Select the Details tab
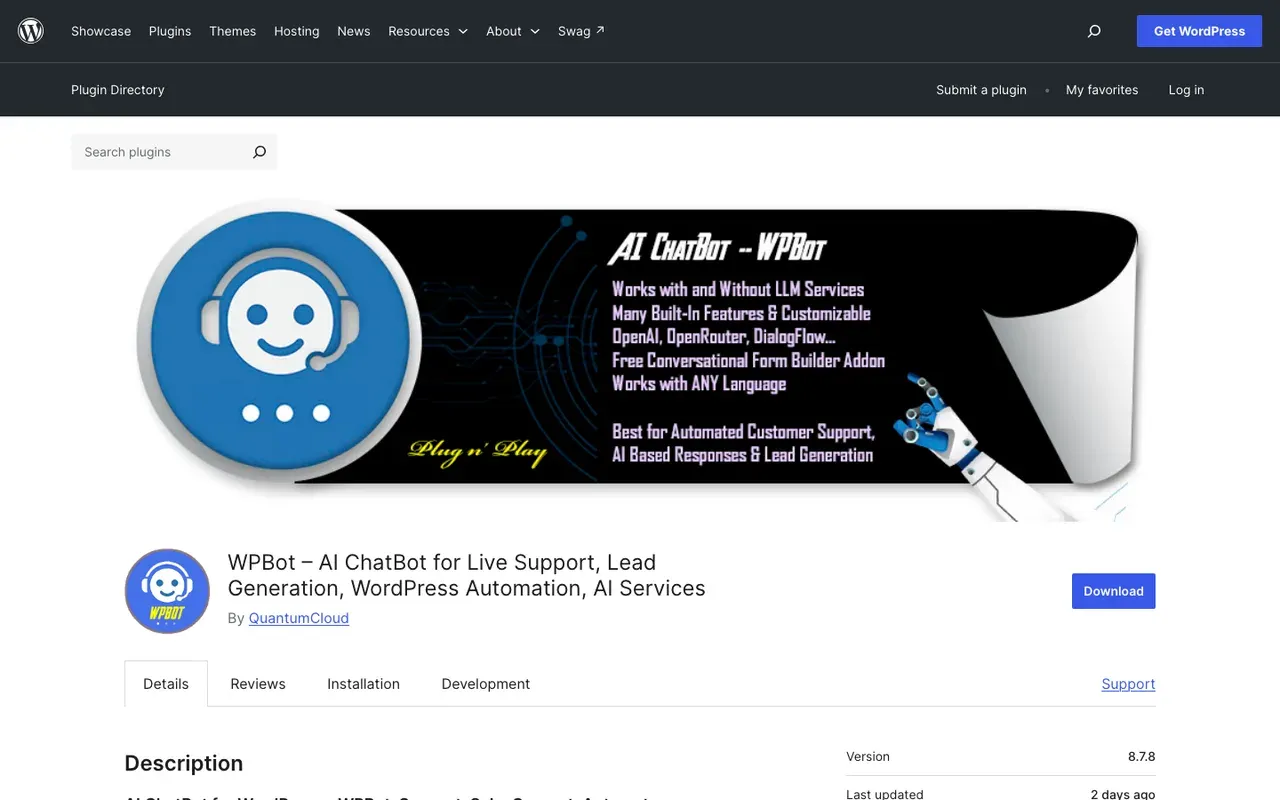This screenshot has height=800, width=1280. (166, 684)
